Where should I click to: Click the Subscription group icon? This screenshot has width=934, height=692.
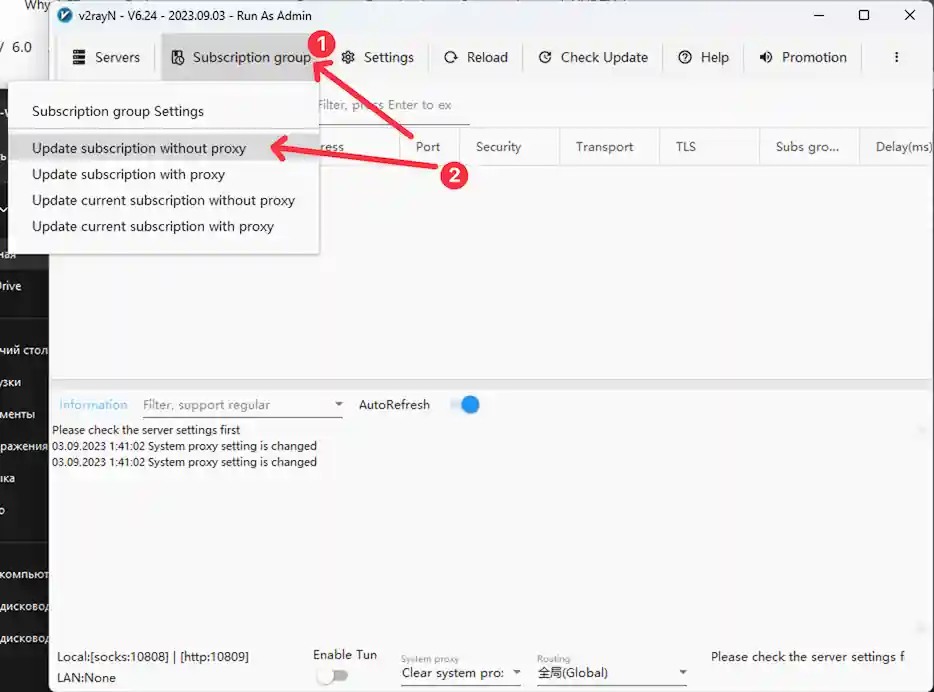pyautogui.click(x=177, y=58)
